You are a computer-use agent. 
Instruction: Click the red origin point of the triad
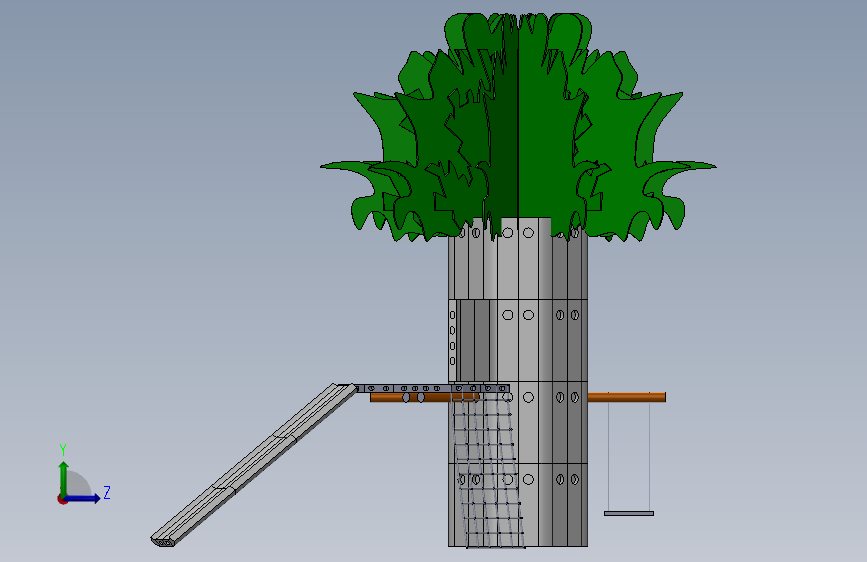(x=62, y=499)
